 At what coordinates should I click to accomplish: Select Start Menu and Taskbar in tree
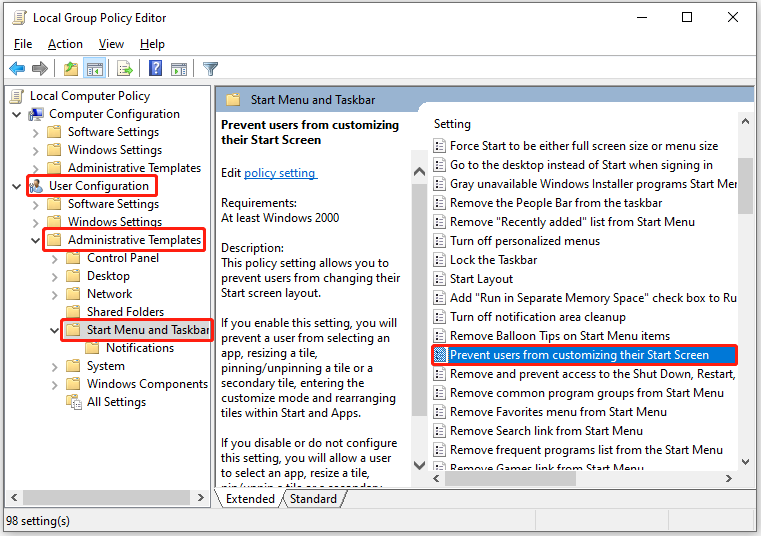(148, 330)
